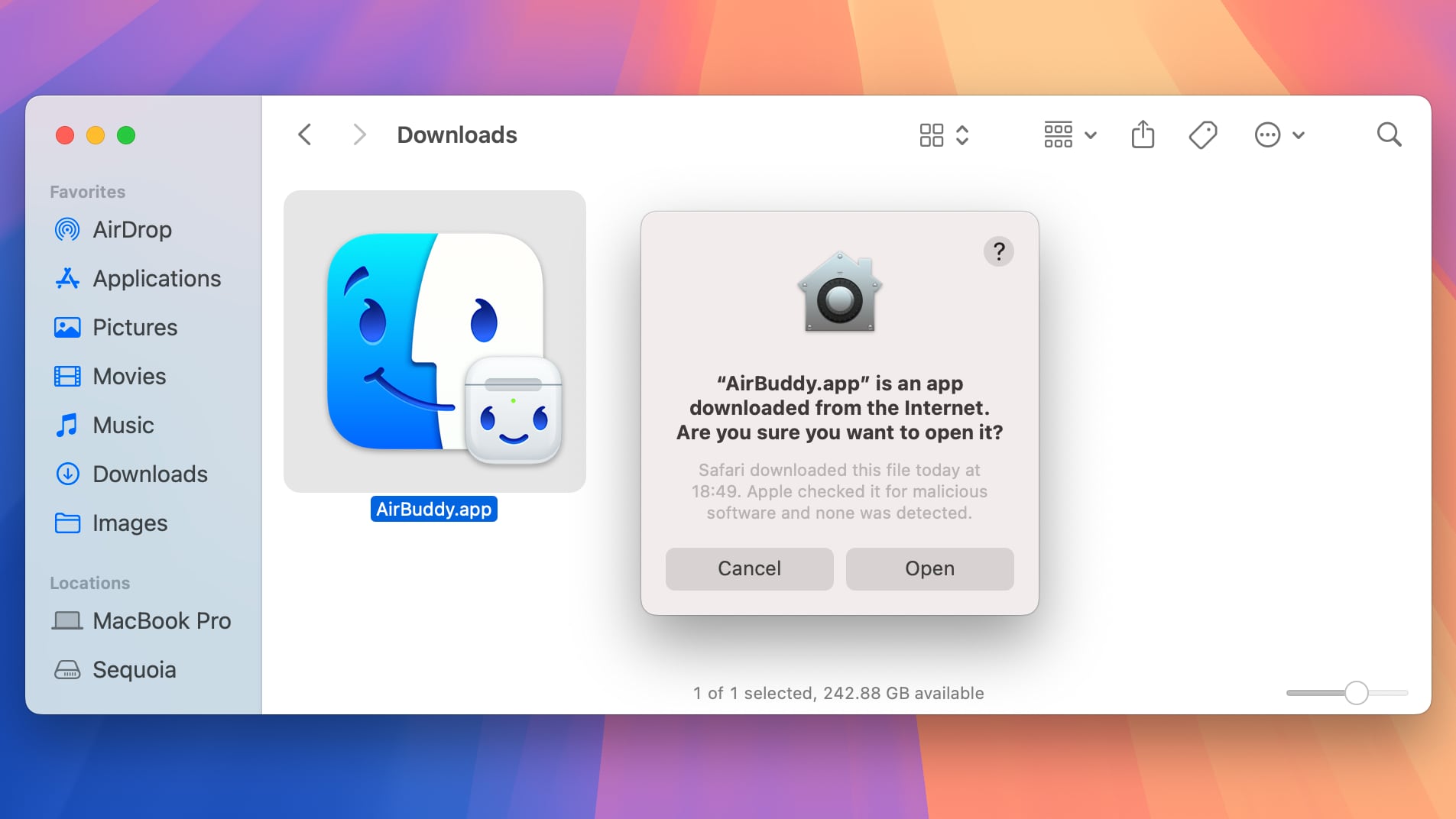Image resolution: width=1456 pixels, height=819 pixels.
Task: Click the help question mark button
Action: (998, 251)
